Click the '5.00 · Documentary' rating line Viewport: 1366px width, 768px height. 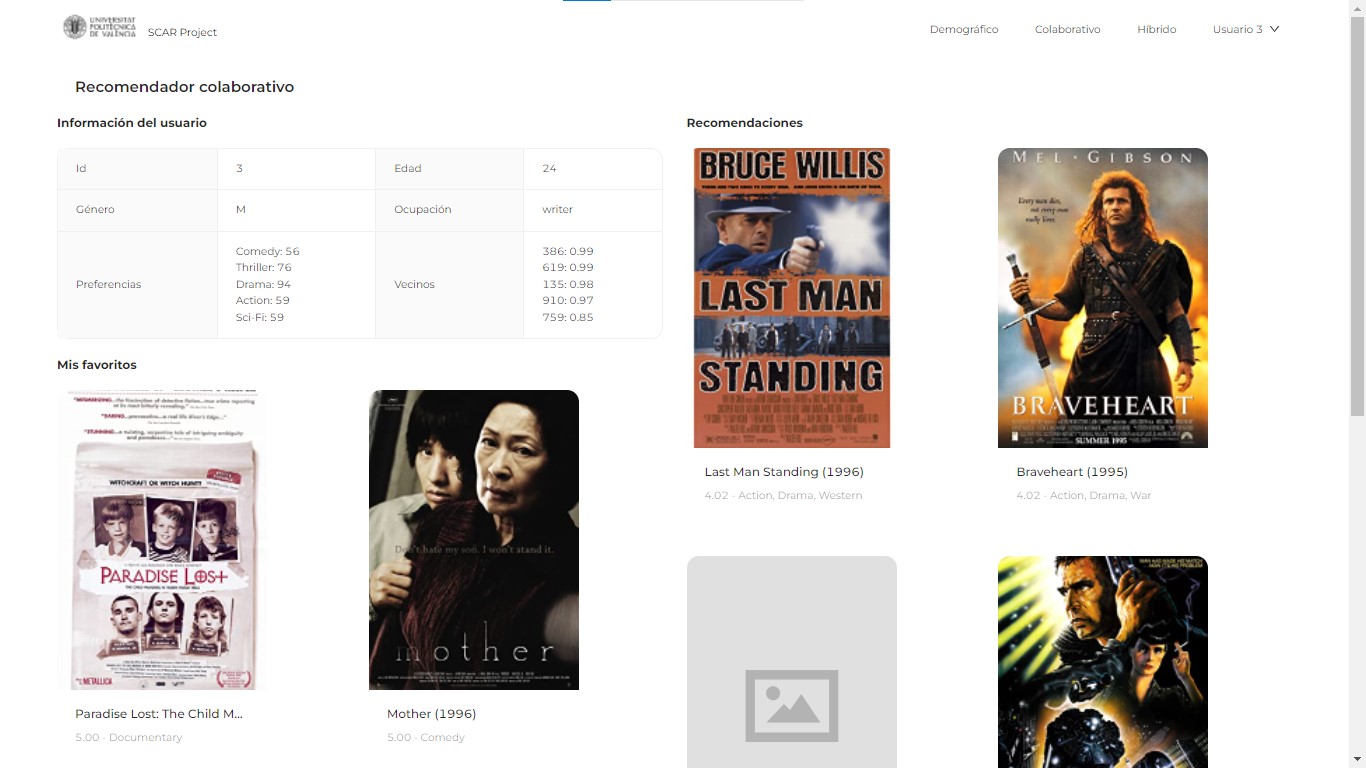pyautogui.click(x=129, y=738)
